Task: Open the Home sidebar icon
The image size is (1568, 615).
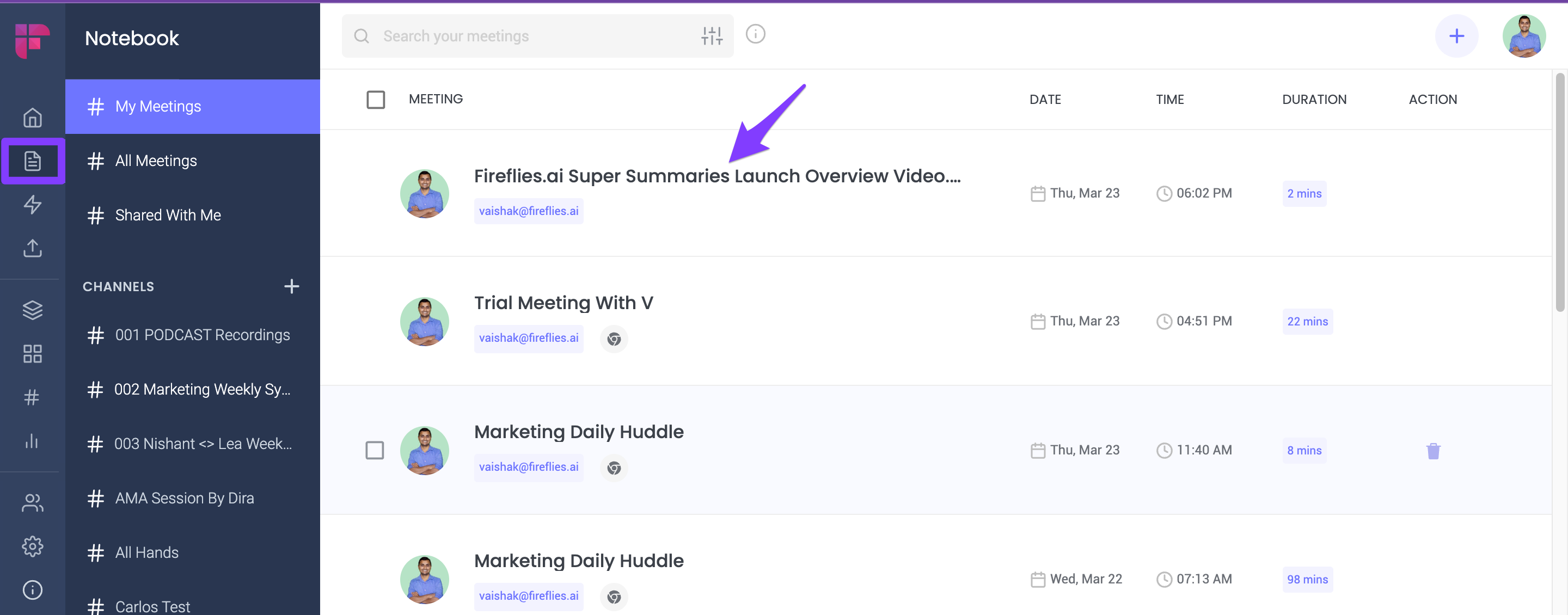Action: pos(32,118)
